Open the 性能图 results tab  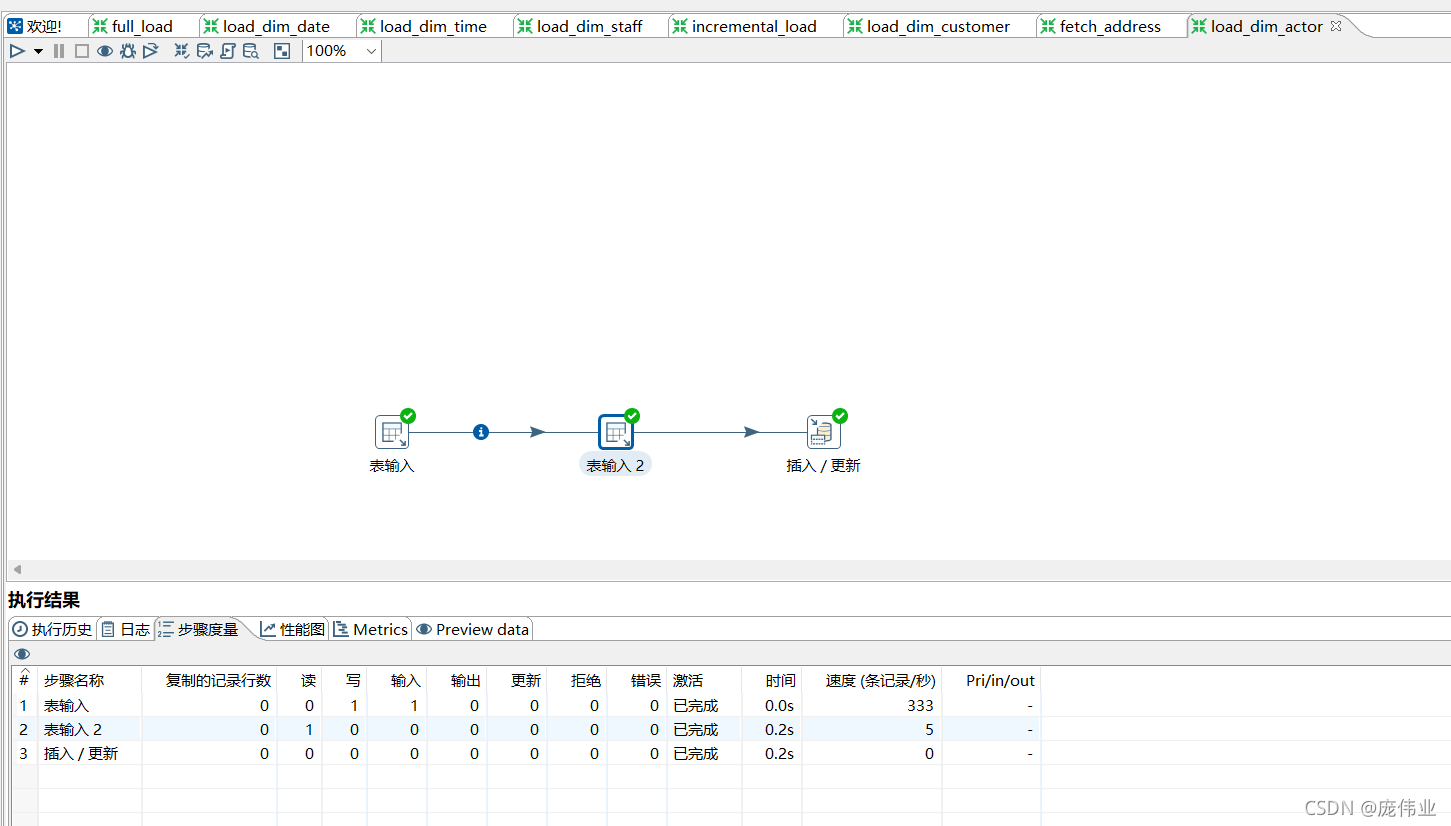point(293,629)
